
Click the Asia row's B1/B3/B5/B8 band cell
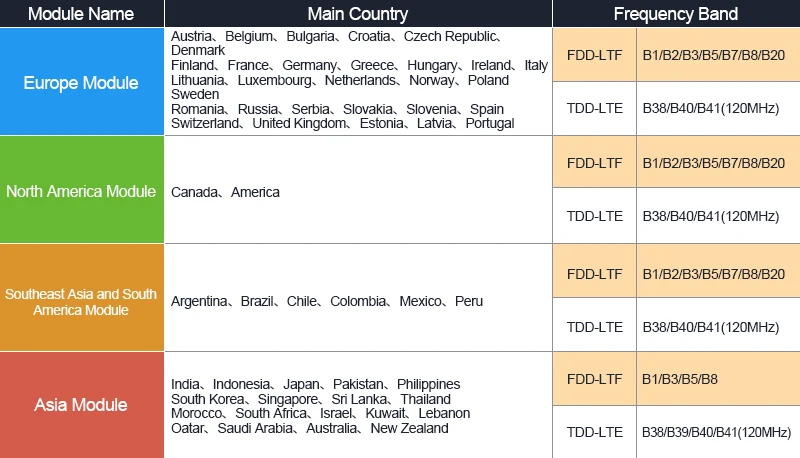[x=718, y=379]
